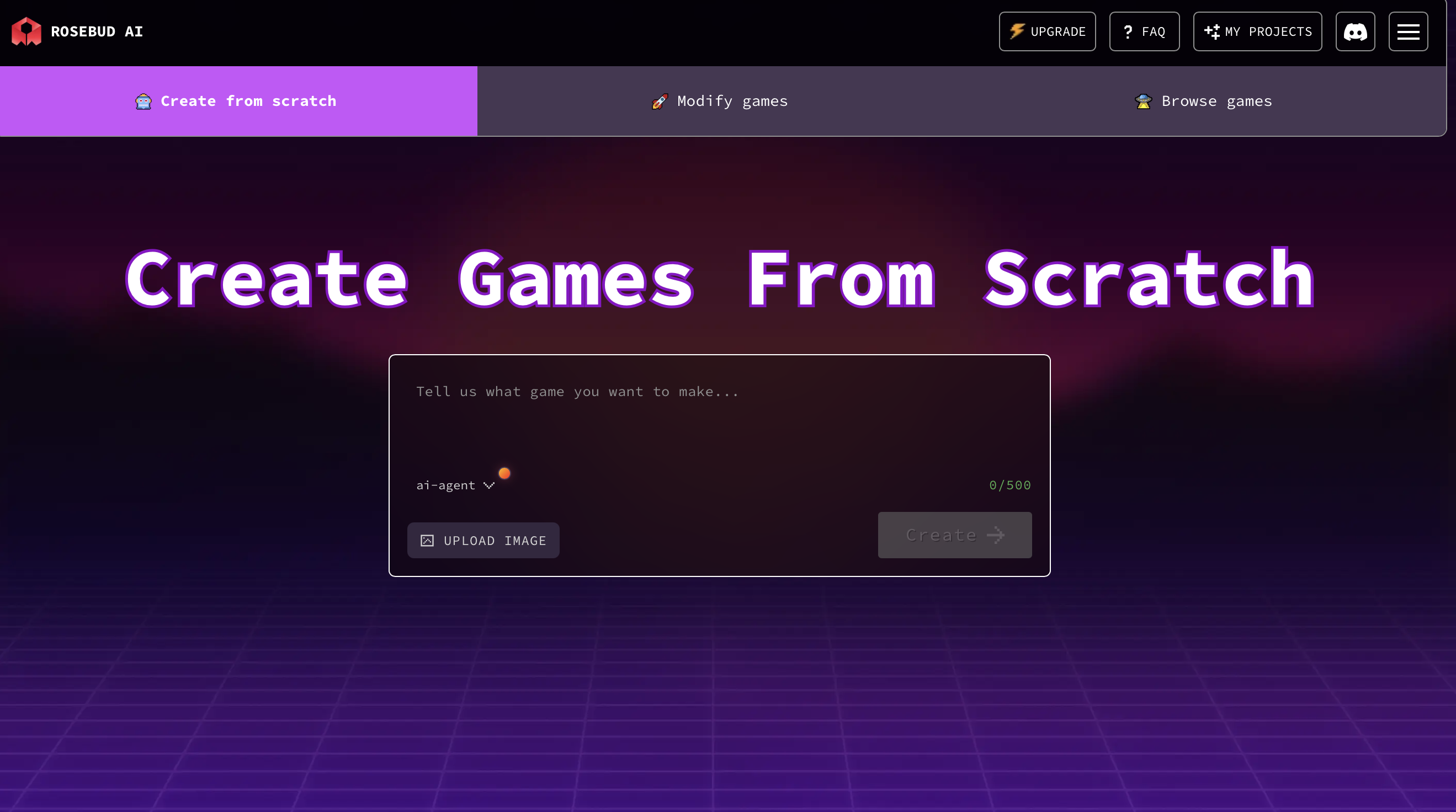Click the chevron next to ai-agent
Image resolution: width=1456 pixels, height=812 pixels.
489,485
